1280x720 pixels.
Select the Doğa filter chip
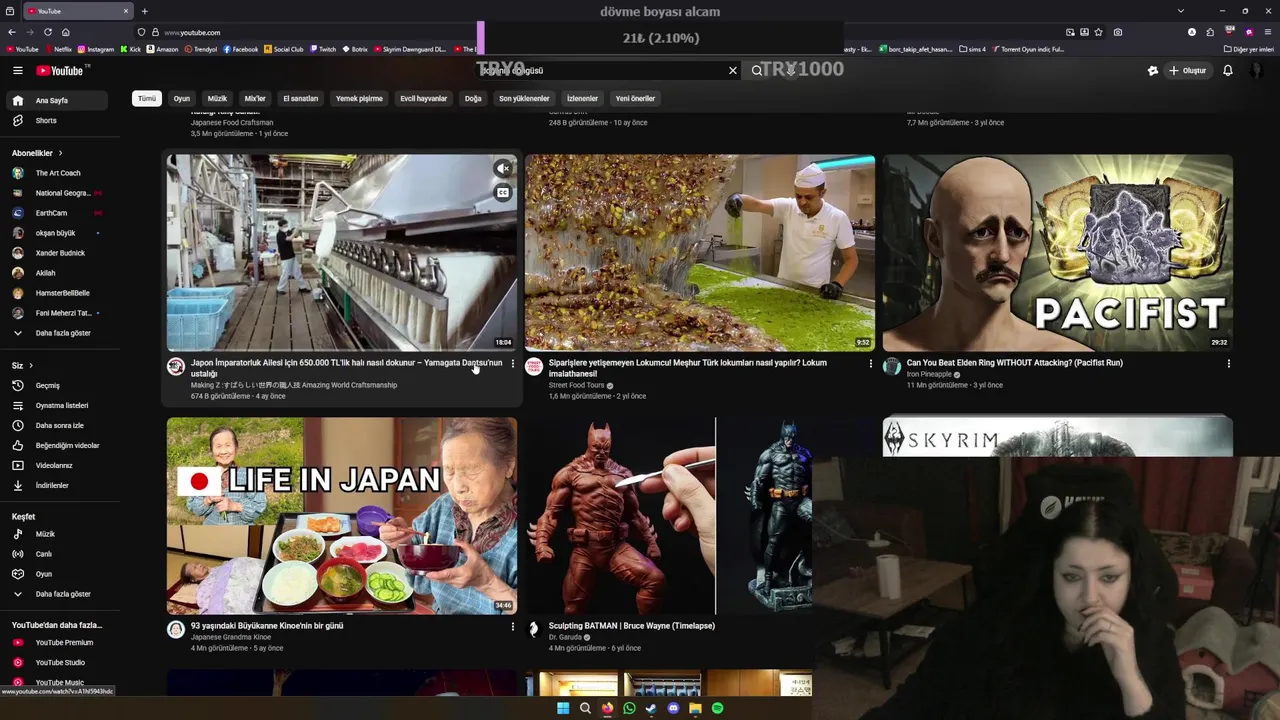tap(473, 98)
